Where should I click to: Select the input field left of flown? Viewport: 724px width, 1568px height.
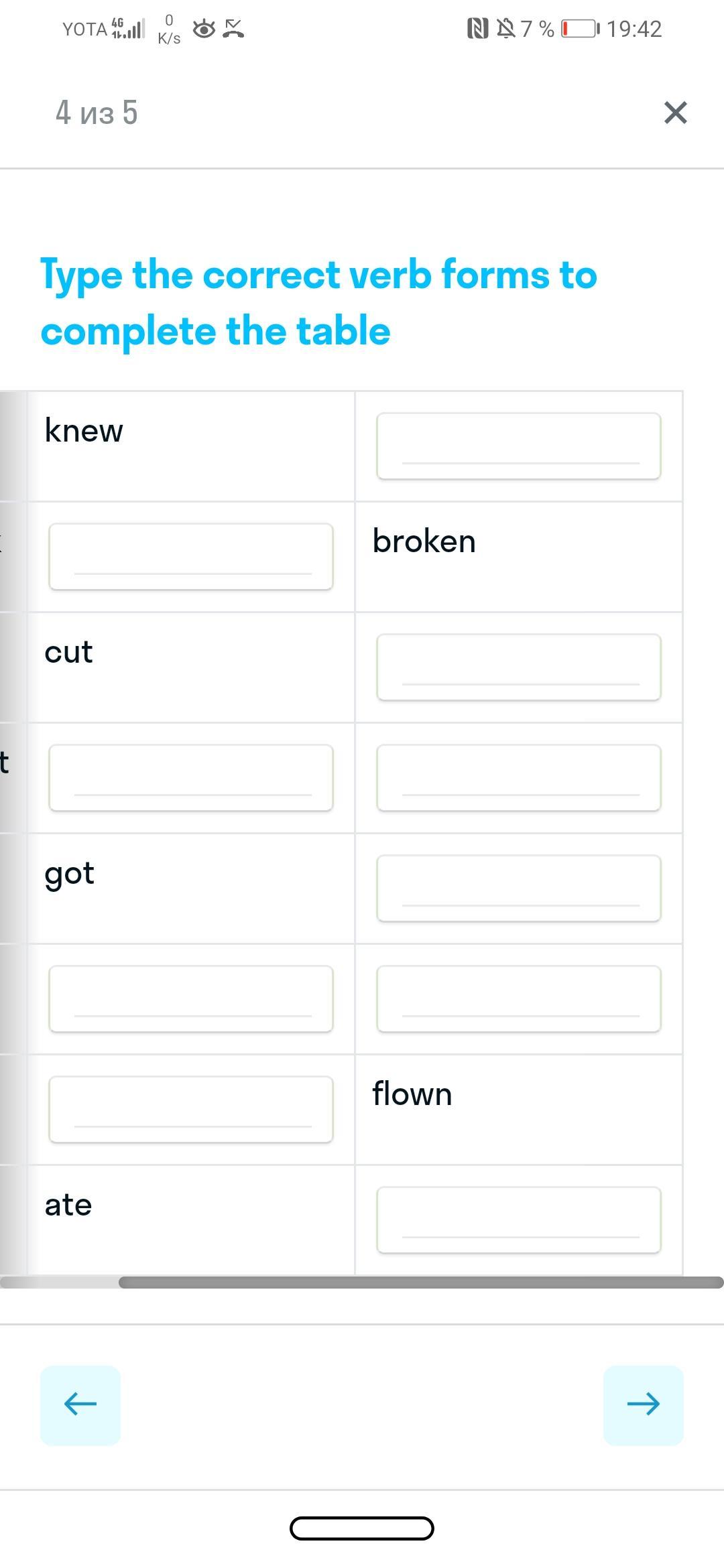tap(191, 1110)
